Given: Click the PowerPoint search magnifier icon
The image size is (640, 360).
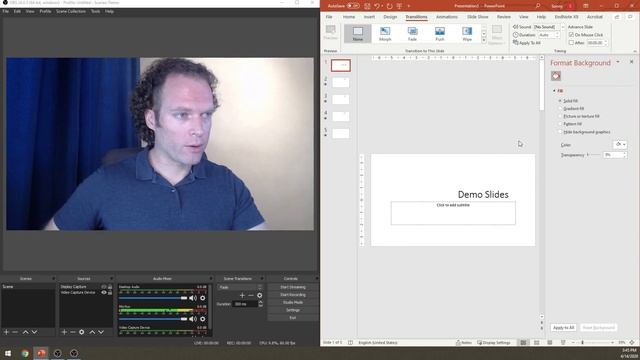Looking at the screenshot, I should (538, 6).
